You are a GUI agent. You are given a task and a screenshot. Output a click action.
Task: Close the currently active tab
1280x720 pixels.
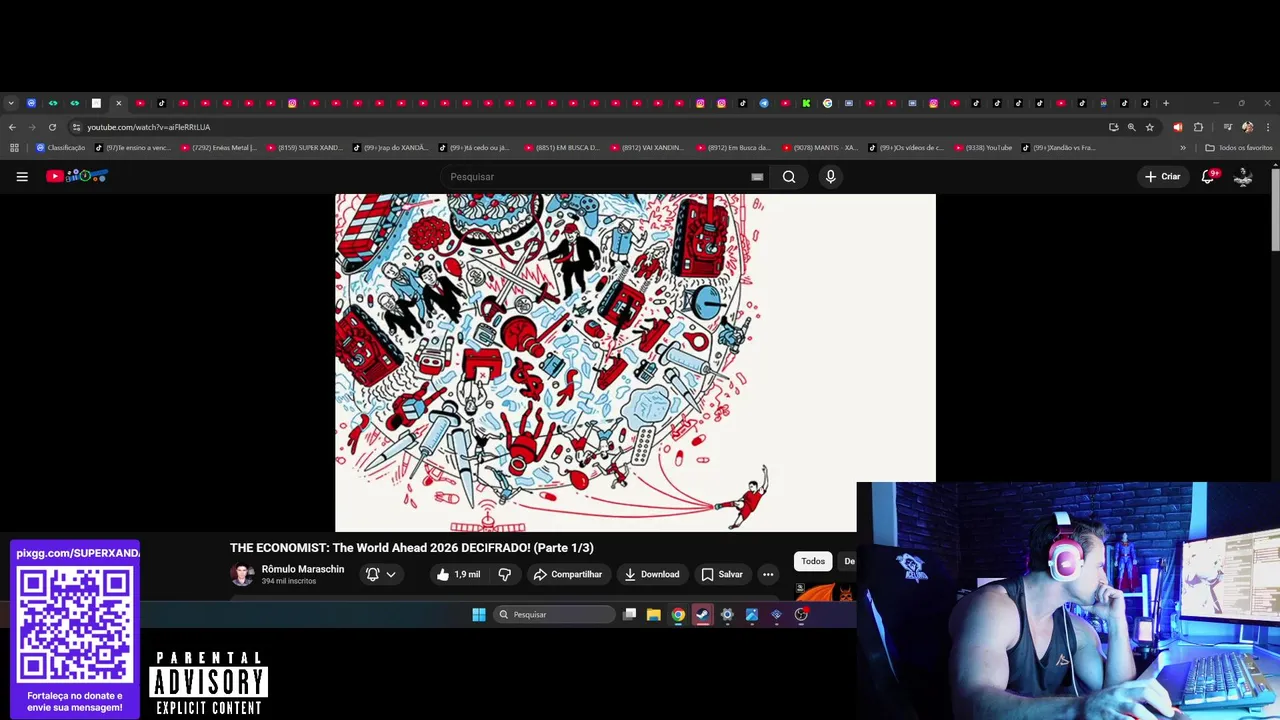(118, 103)
